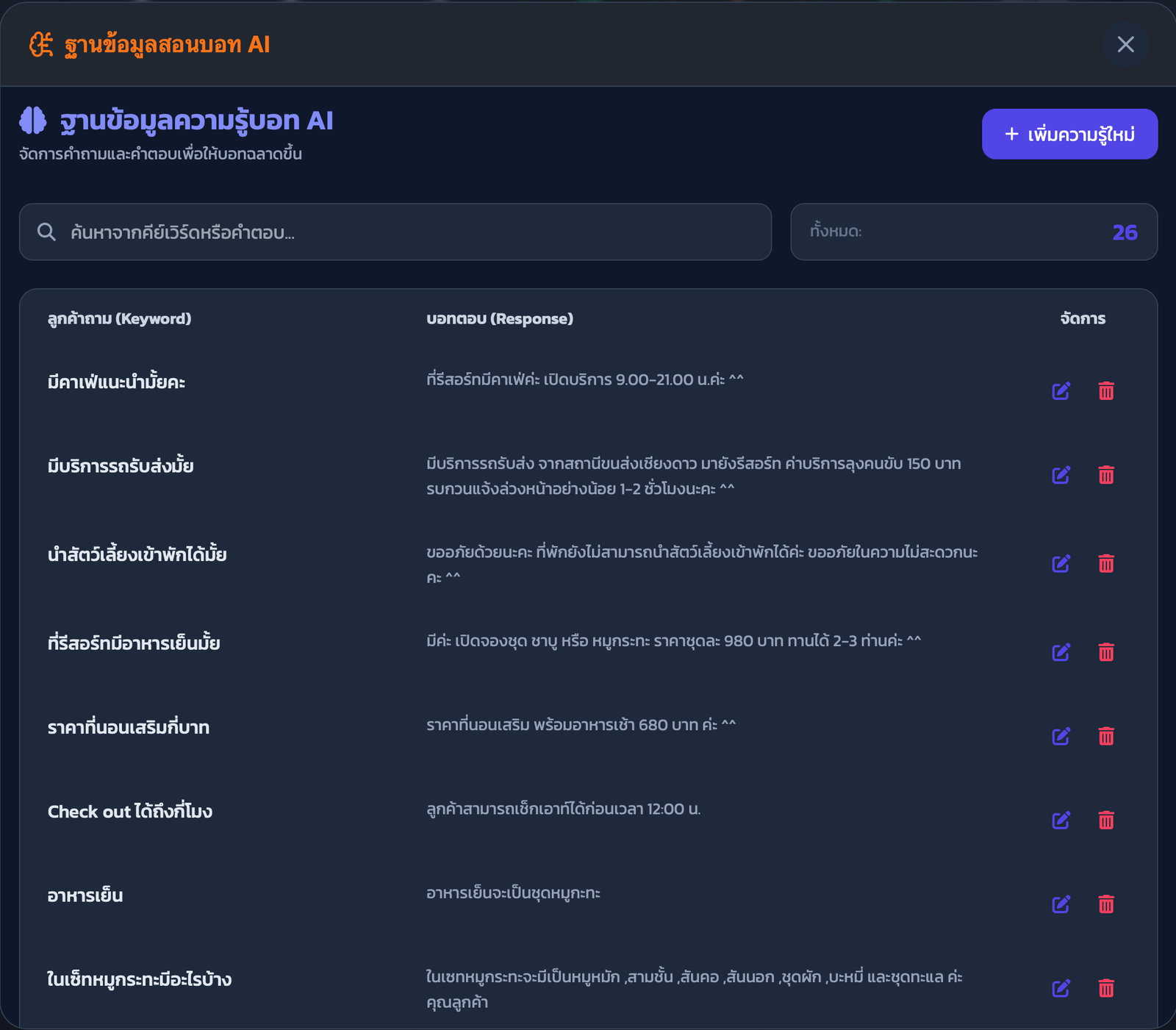
Task: Edit the มีบริการรถรับส่งมั้ย entry
Action: tap(1061, 475)
